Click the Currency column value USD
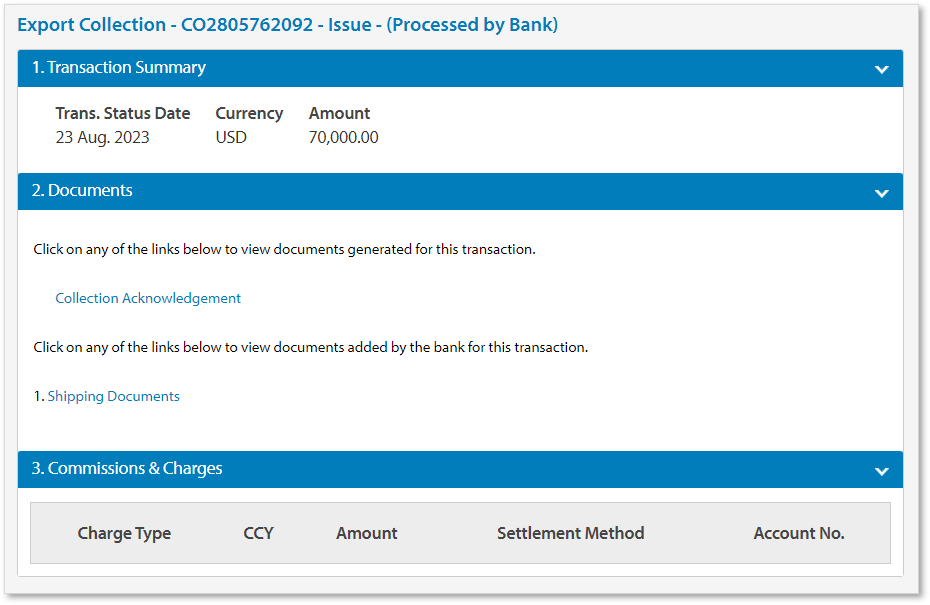This screenshot has height=605, width=930. [230, 137]
